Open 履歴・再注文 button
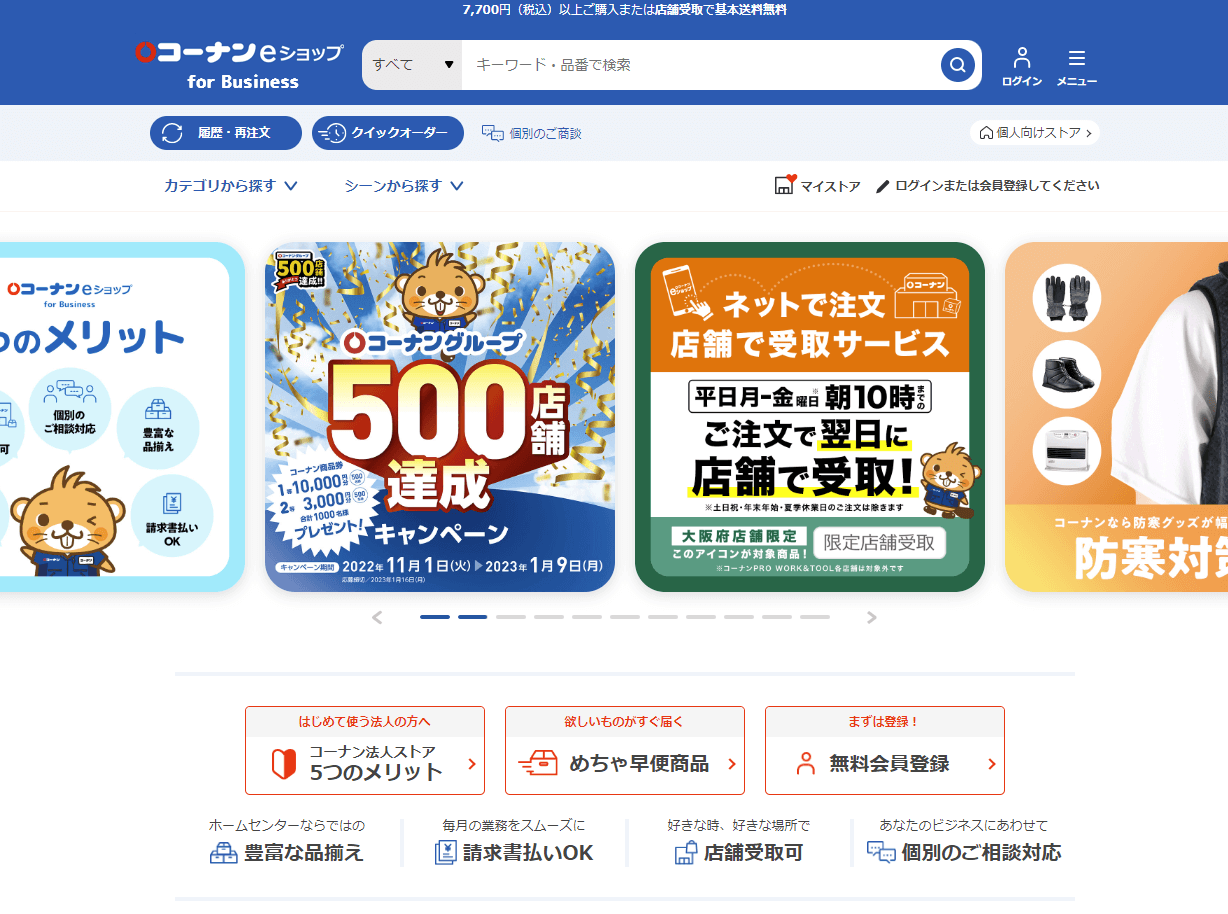Screen dimensions: 1228x914 point(226,133)
